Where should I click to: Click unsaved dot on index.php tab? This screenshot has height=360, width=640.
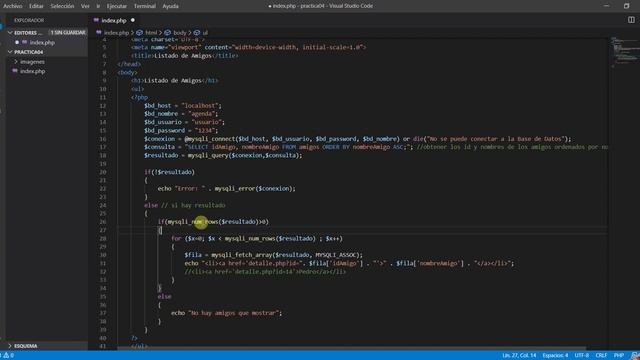[x=133, y=20]
